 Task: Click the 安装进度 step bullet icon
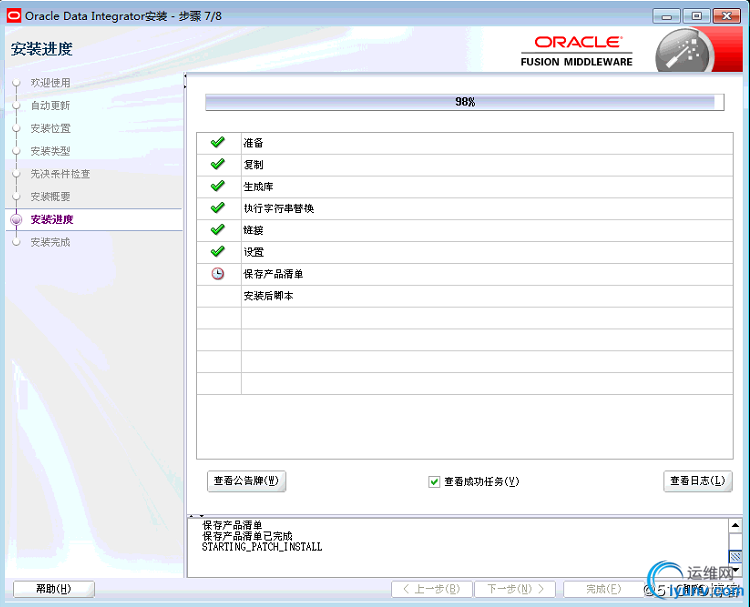(x=16, y=220)
